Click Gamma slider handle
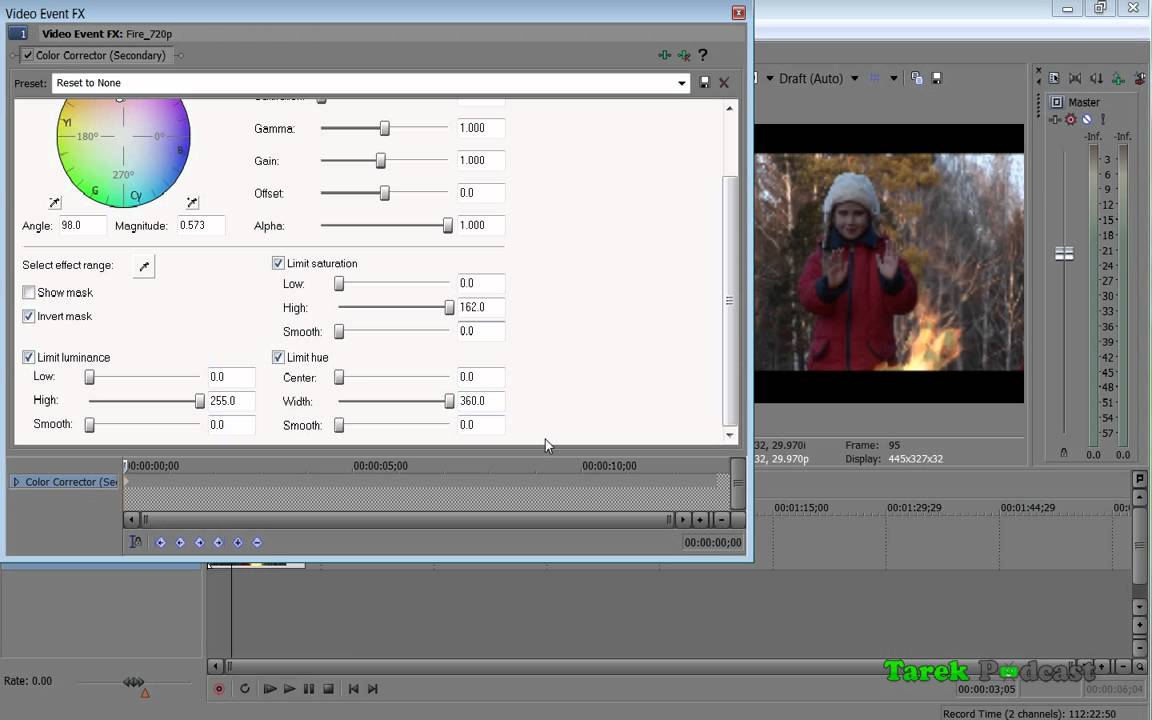The image size is (1152, 720). [384, 129]
